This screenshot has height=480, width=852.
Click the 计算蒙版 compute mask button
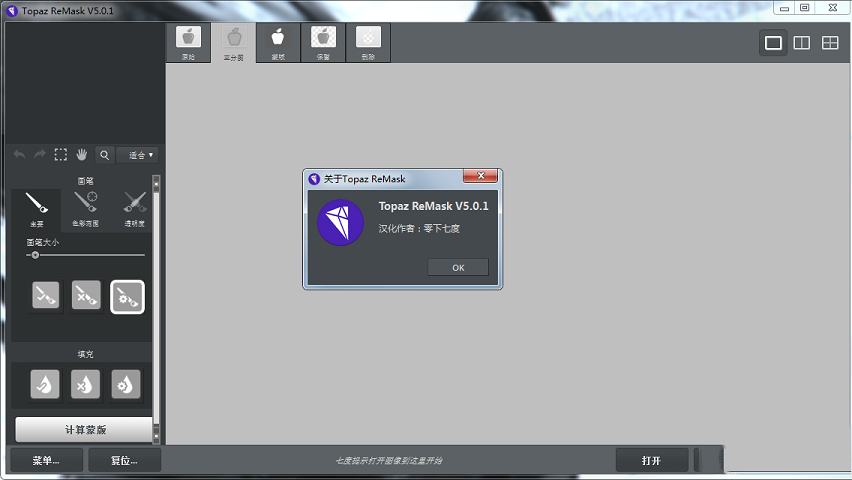click(x=84, y=430)
